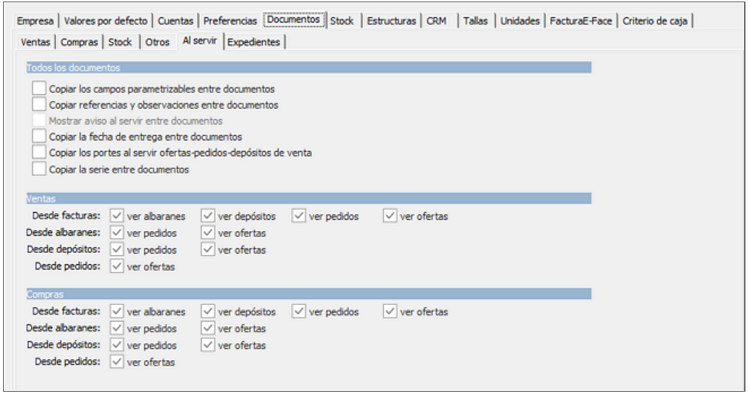Select the Documentos tab
Screen dimensions: 750x397
tap(294, 20)
